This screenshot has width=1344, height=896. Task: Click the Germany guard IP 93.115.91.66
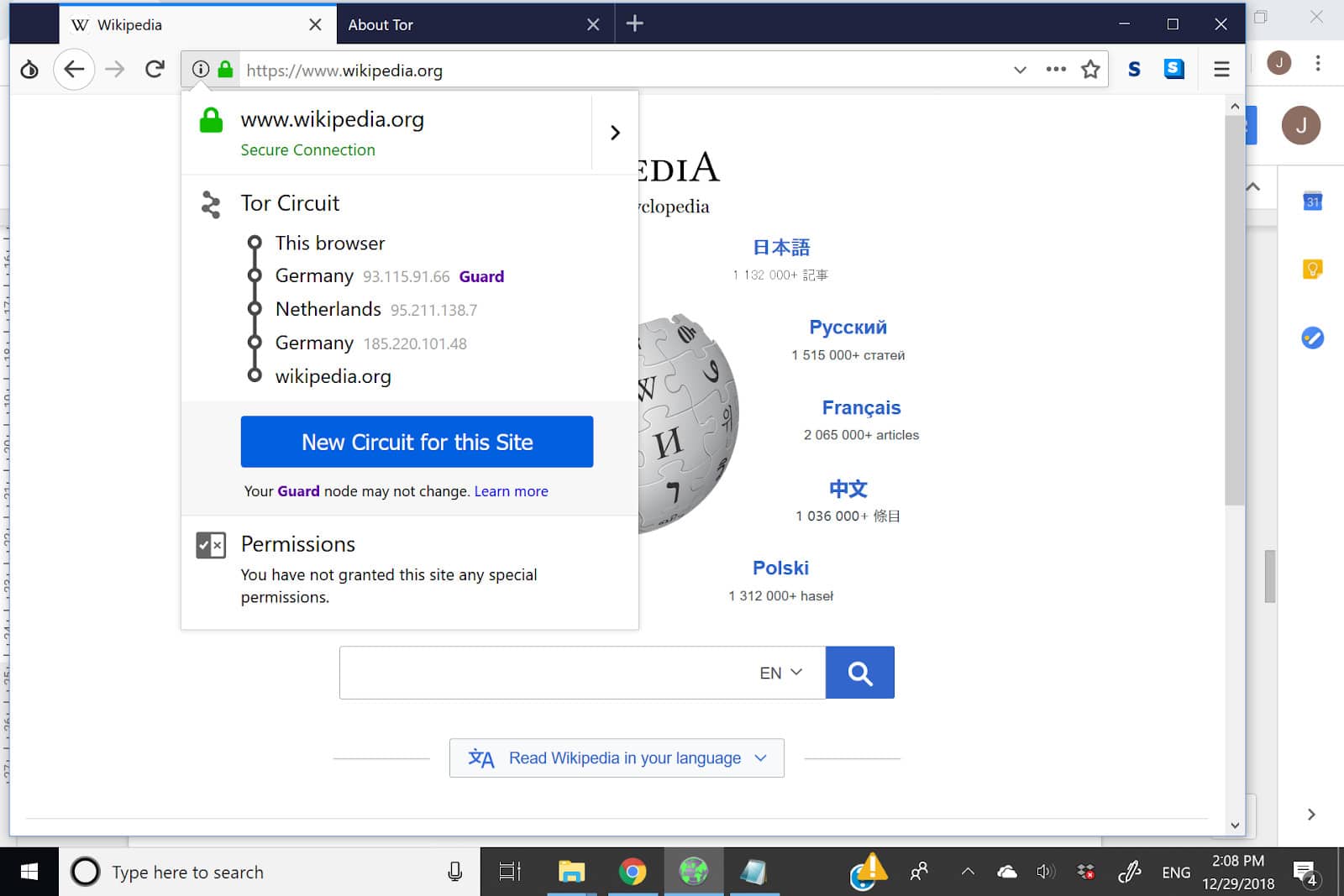click(x=407, y=276)
